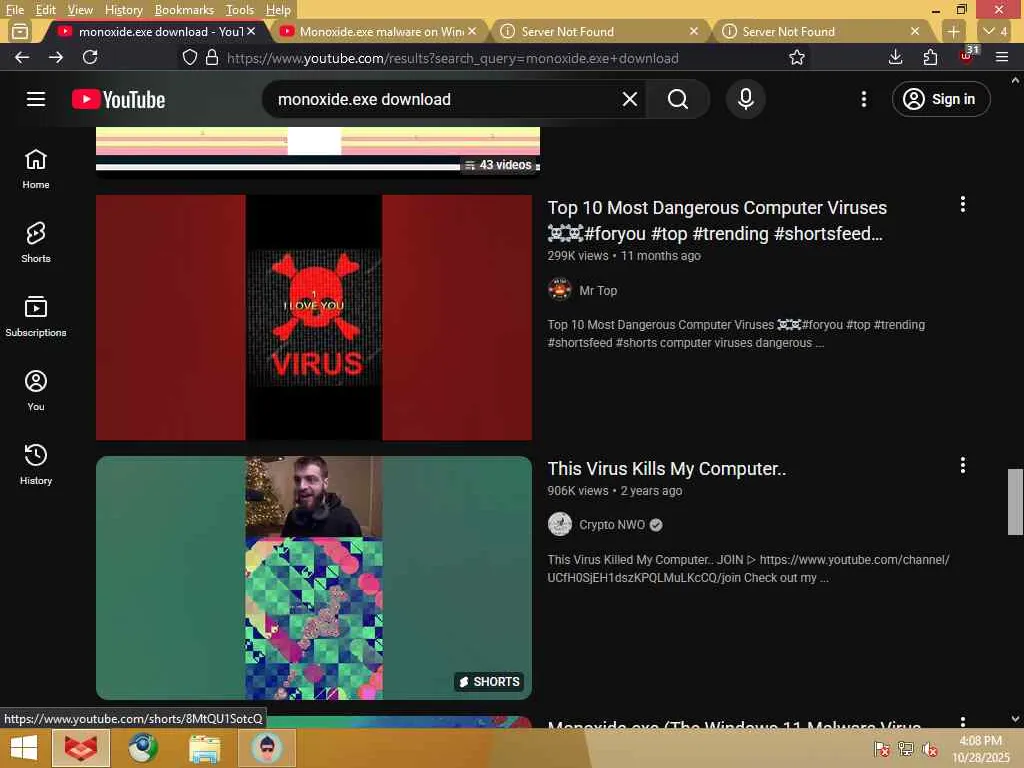This screenshot has width=1024, height=768.
Task: Click the scrollbar down arrow
Action: 1015,719
